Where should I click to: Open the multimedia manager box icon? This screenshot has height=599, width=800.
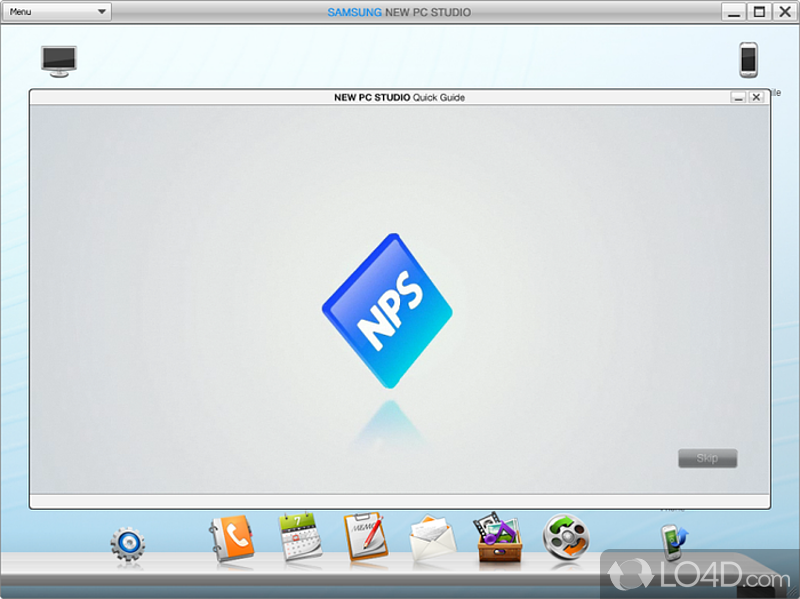(x=499, y=537)
